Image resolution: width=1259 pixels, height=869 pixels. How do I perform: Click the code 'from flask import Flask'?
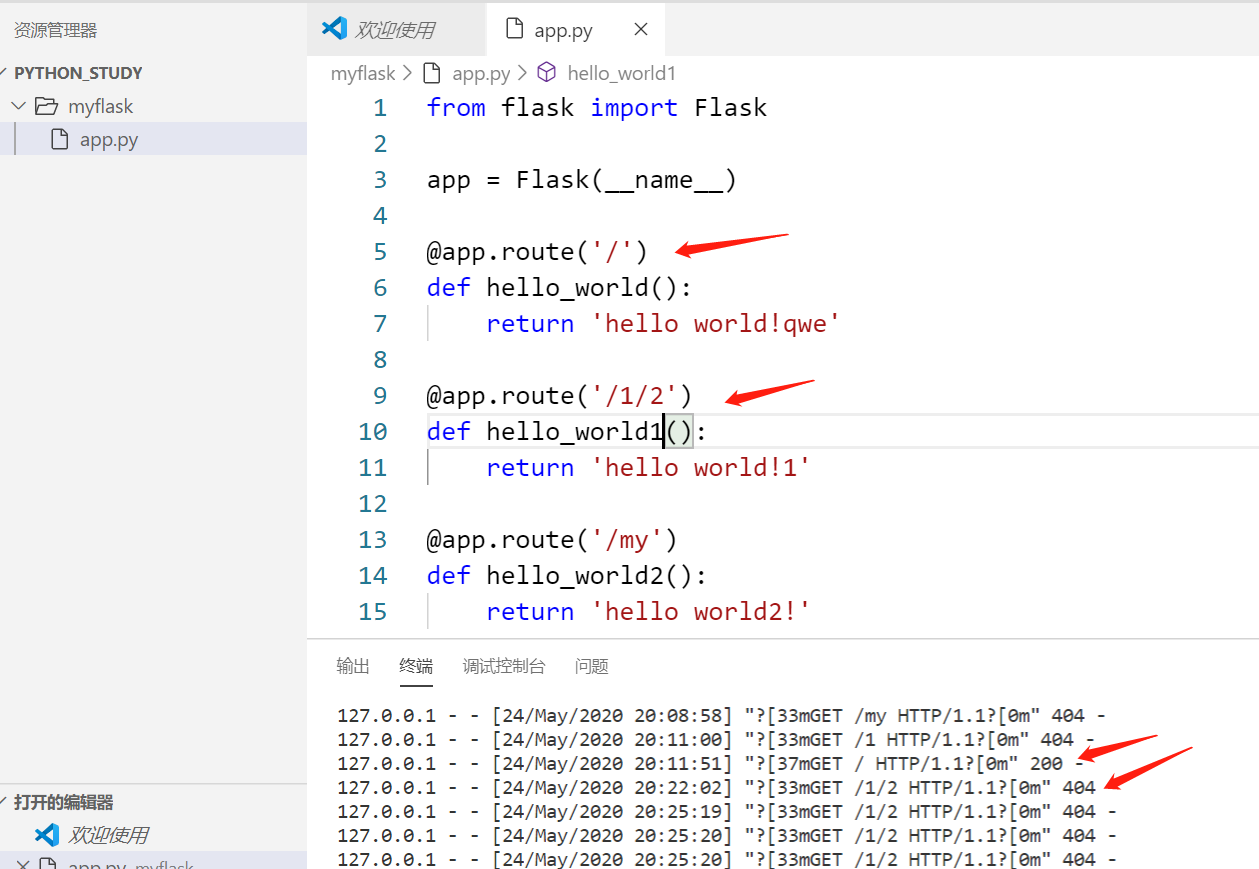point(597,108)
